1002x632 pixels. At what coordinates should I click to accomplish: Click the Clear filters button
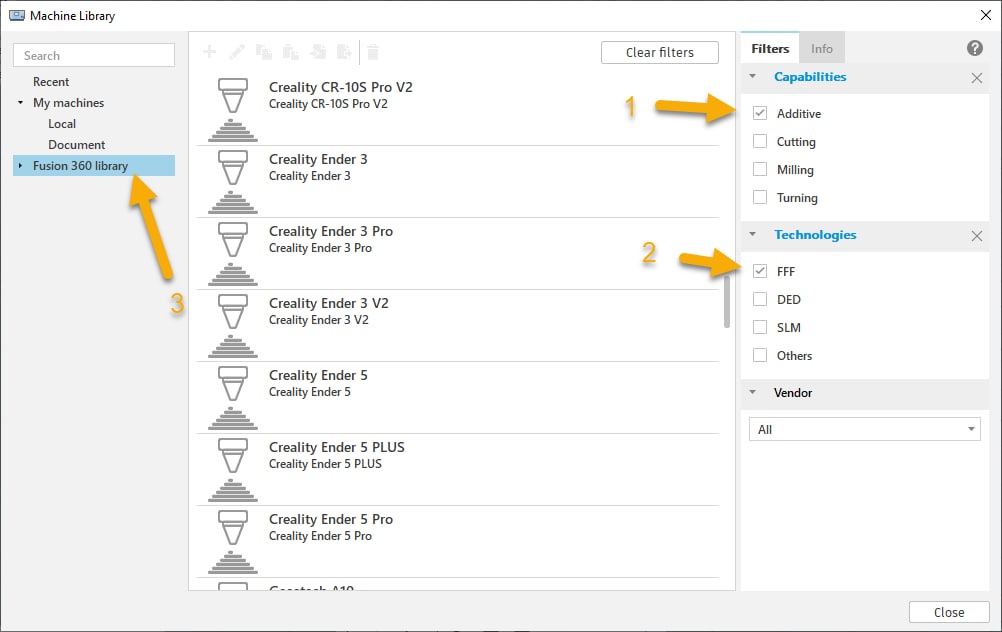[659, 52]
